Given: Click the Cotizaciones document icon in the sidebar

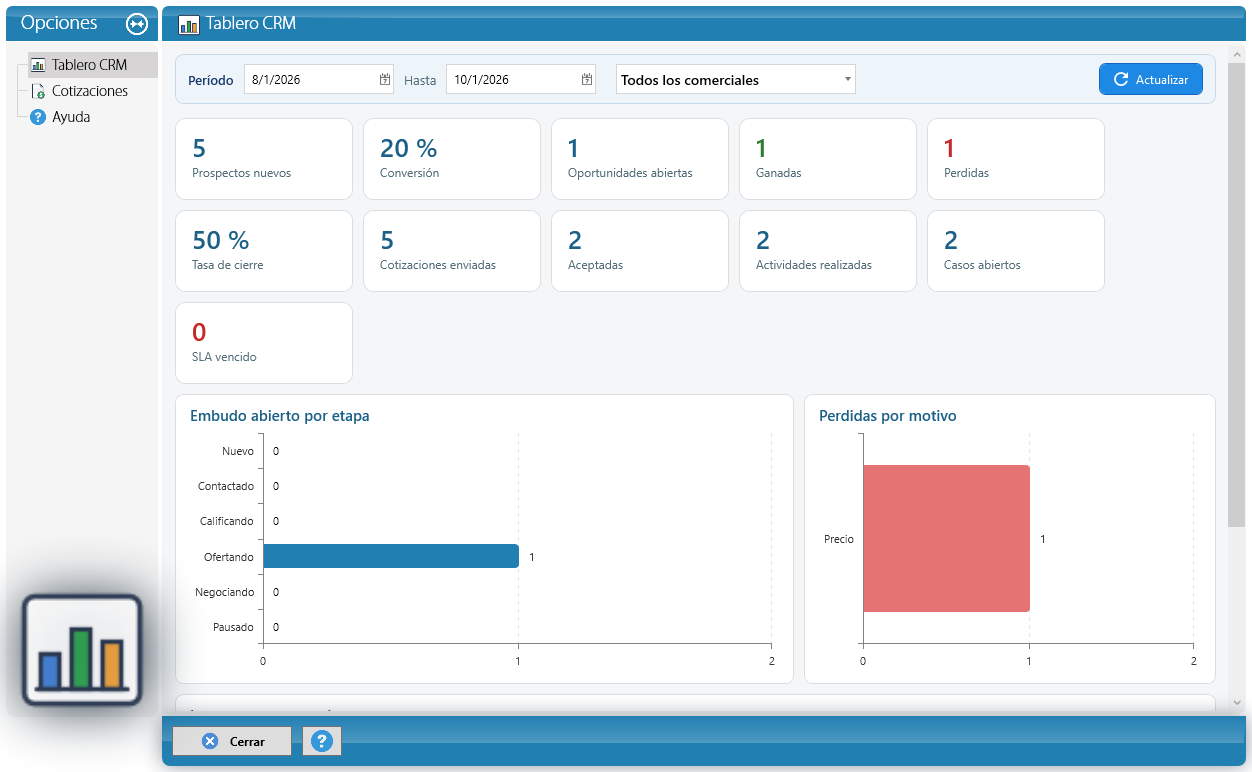Looking at the screenshot, I should 38,91.
